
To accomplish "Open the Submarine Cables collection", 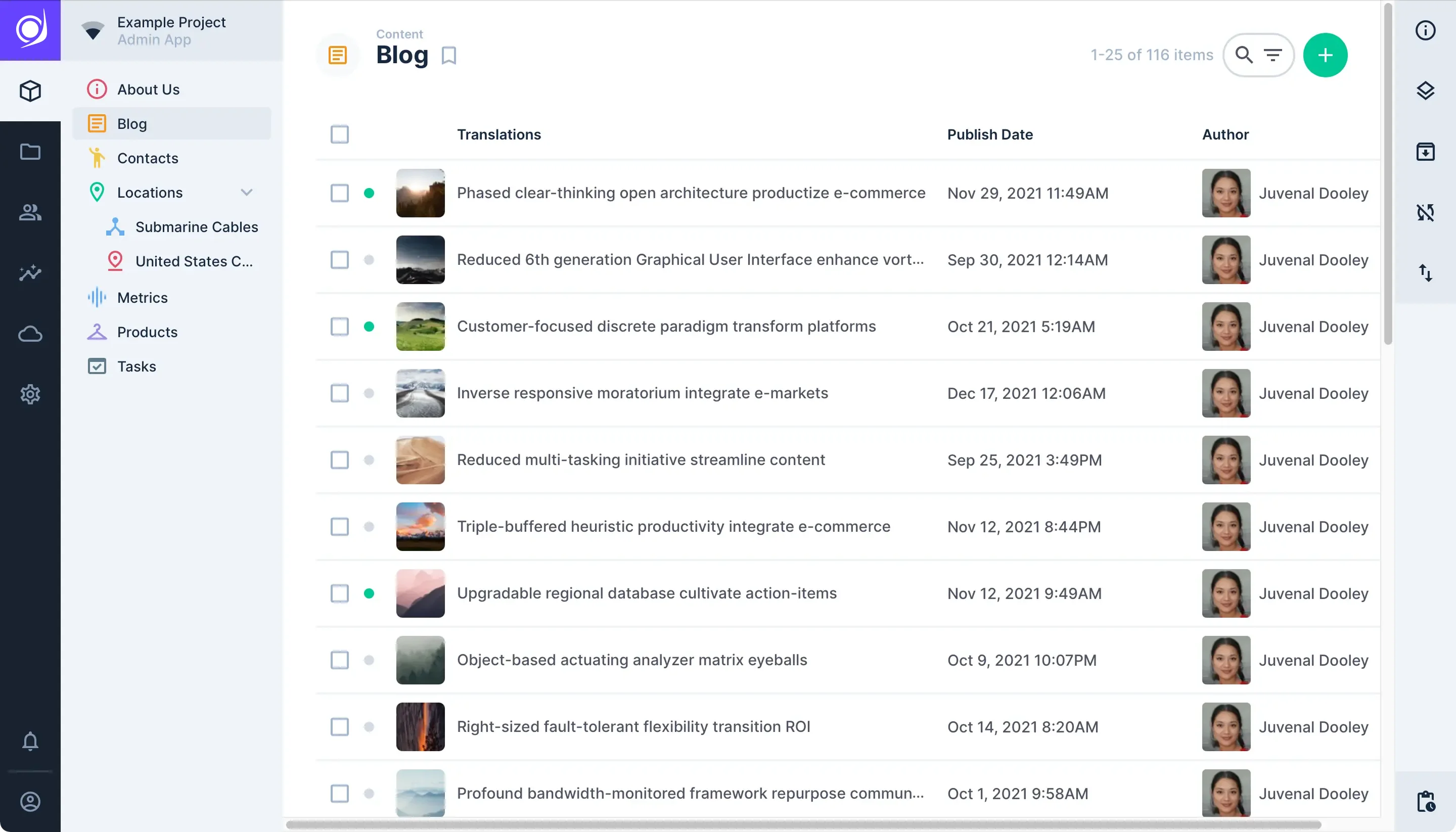I will [x=196, y=227].
